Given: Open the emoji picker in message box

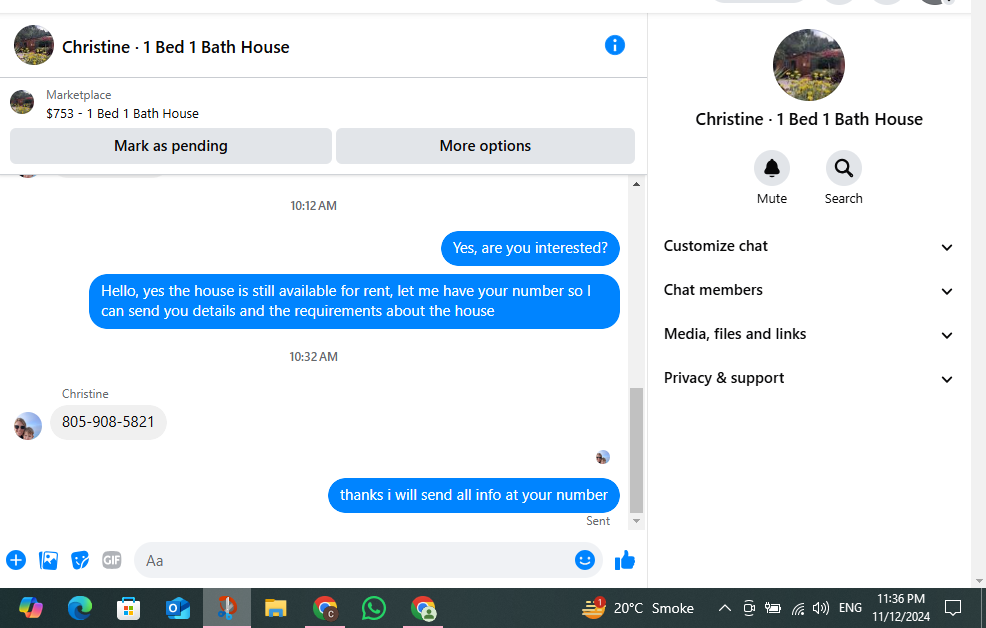Looking at the screenshot, I should coord(585,559).
